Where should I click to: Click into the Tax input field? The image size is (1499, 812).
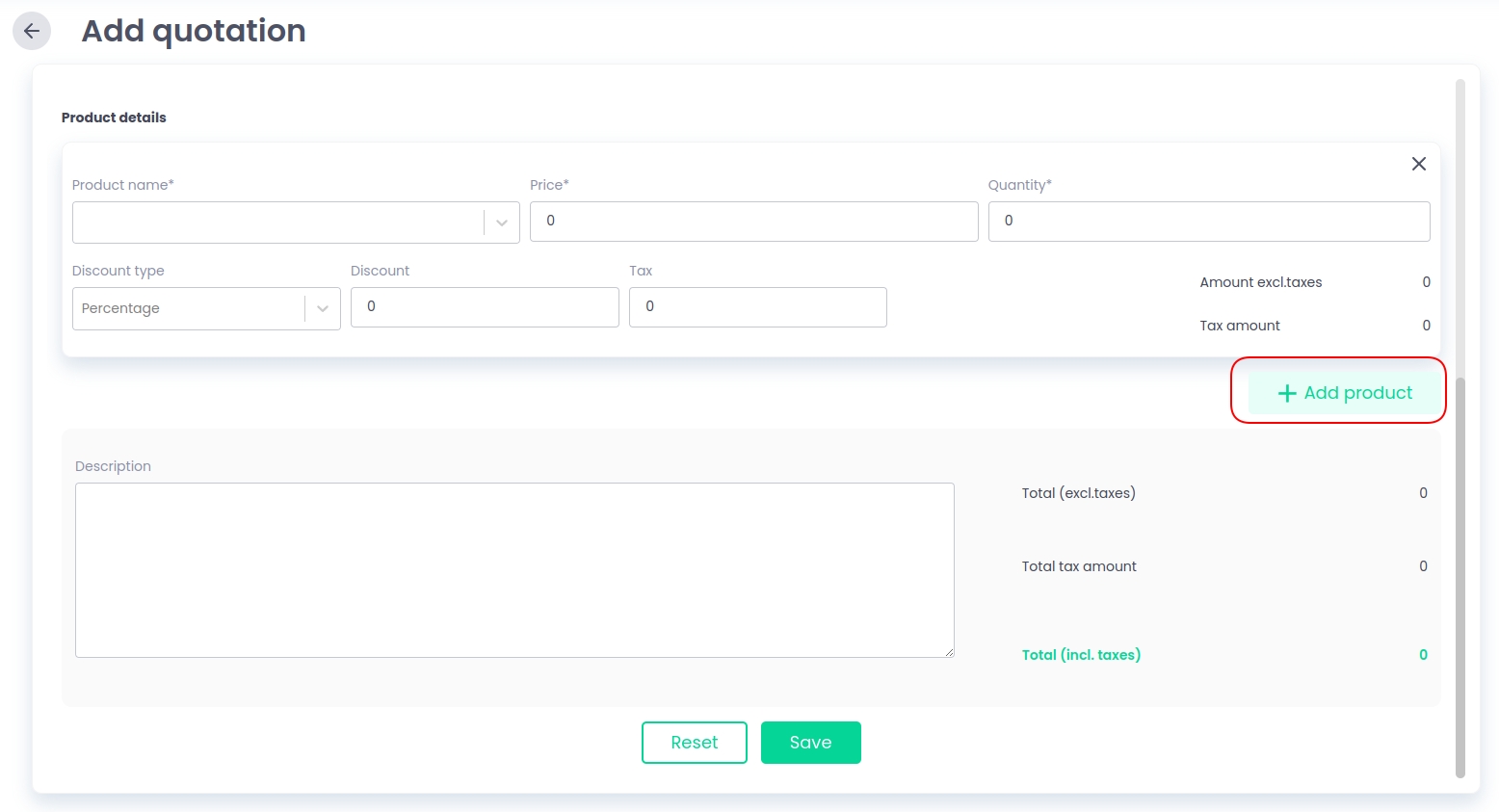pyautogui.click(x=757, y=307)
